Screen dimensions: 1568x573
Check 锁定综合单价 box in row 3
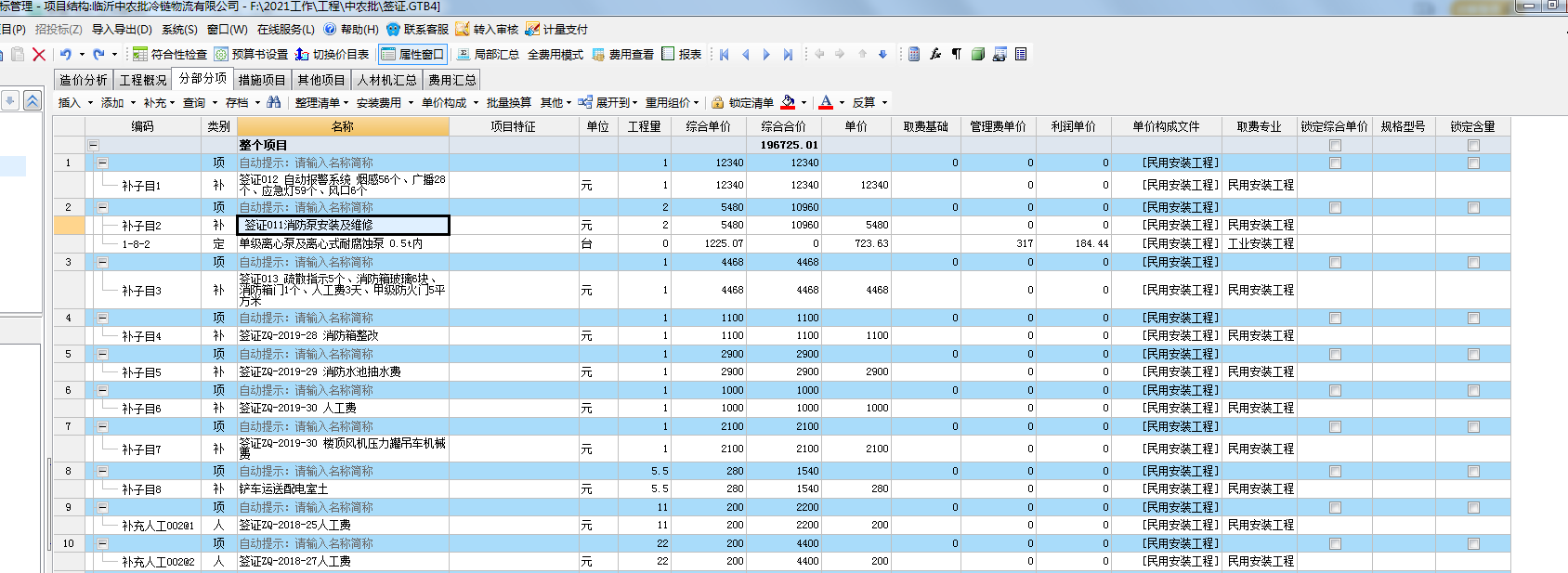coord(1335,262)
